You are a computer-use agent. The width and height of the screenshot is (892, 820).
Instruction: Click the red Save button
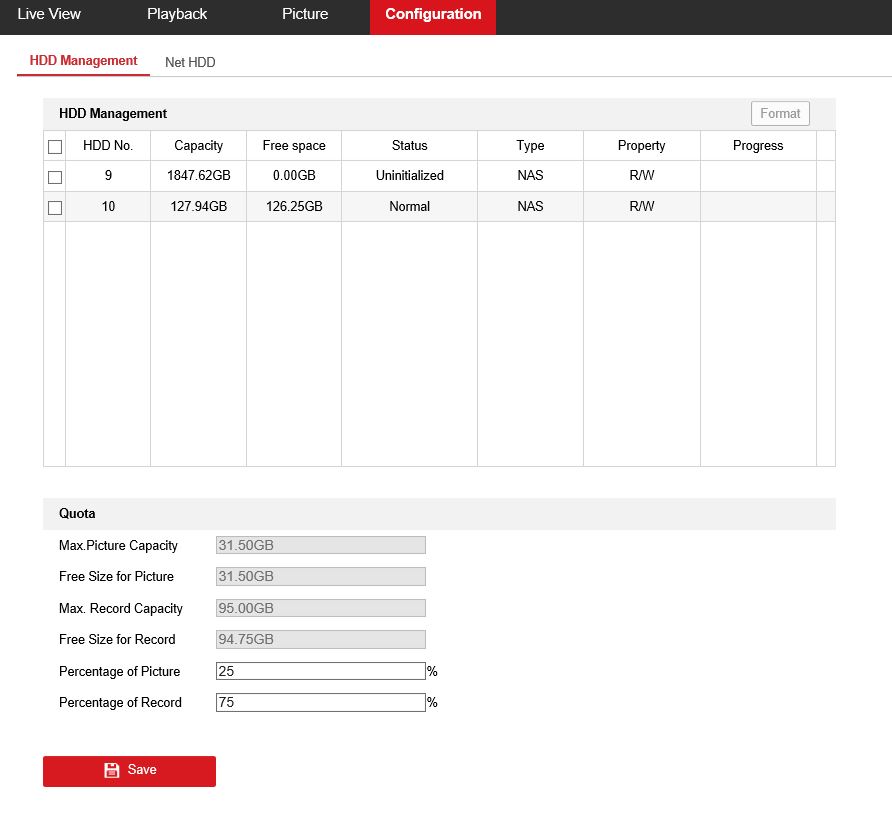129,771
